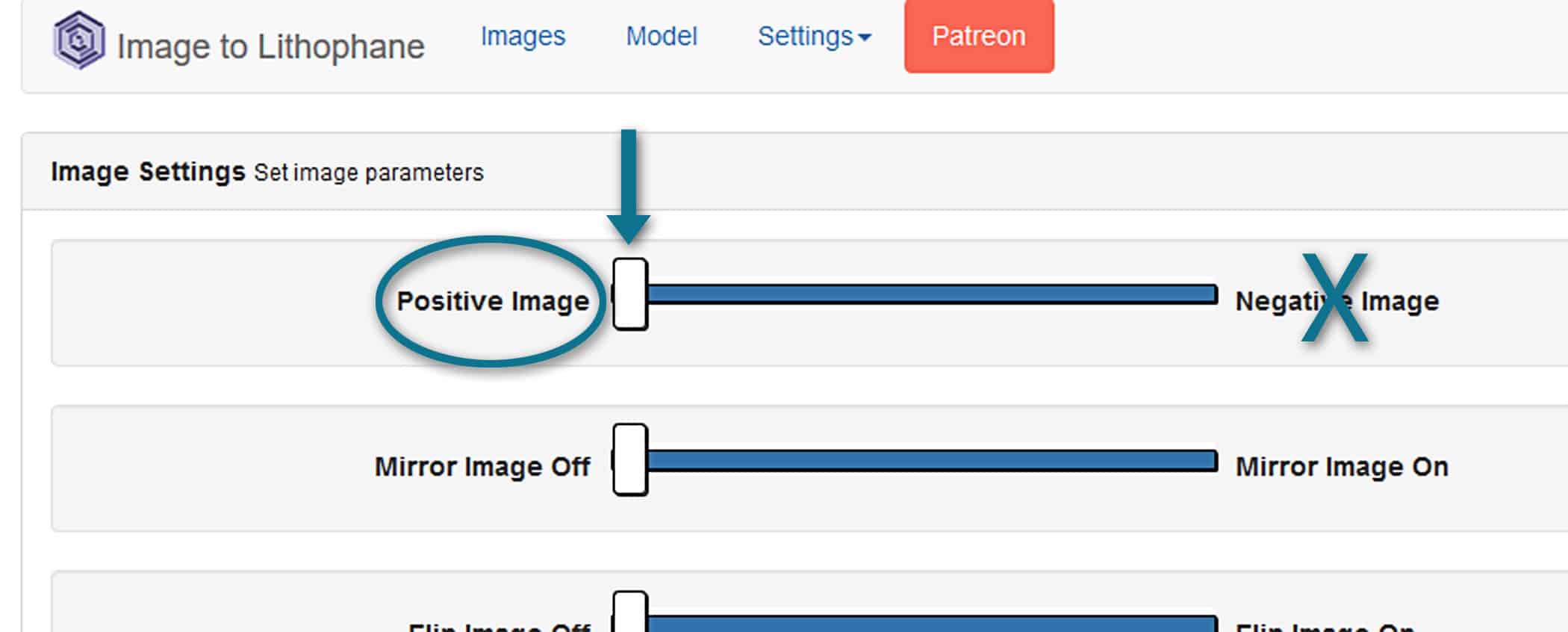Click the Flip Image Off label
This screenshot has height=632, width=1568.
499,626
